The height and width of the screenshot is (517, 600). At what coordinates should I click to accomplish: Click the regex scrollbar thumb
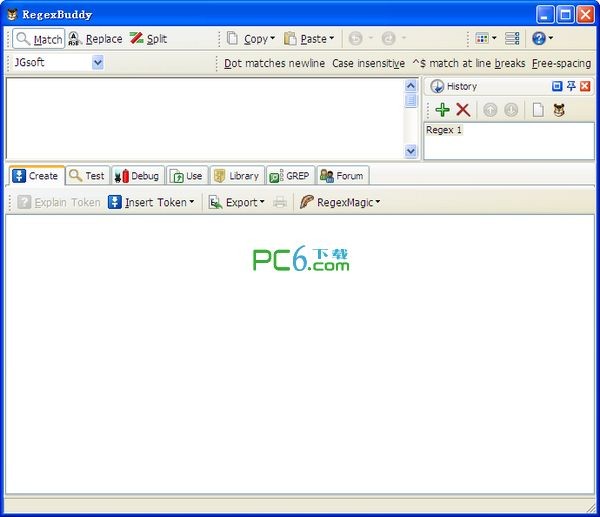click(411, 101)
